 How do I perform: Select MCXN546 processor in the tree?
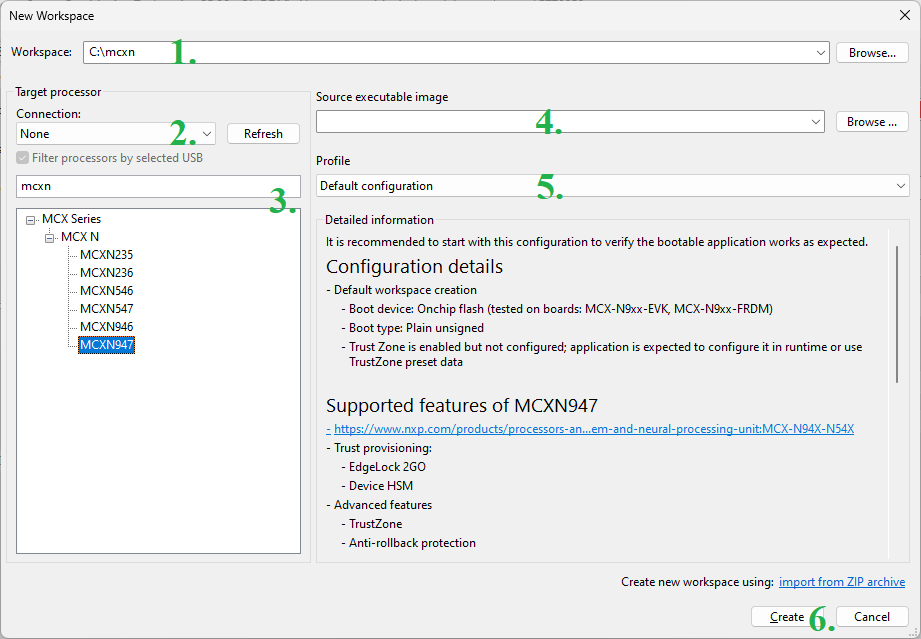(106, 291)
